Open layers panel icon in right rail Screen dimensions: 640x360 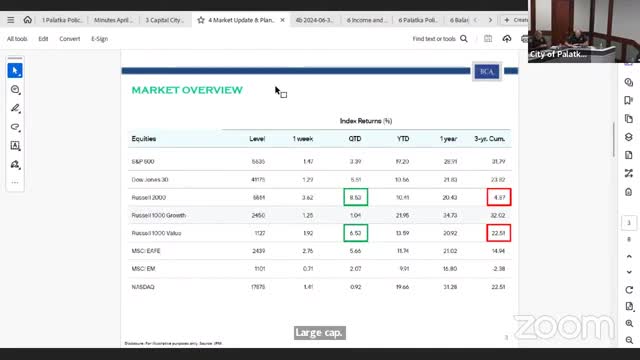click(x=629, y=137)
